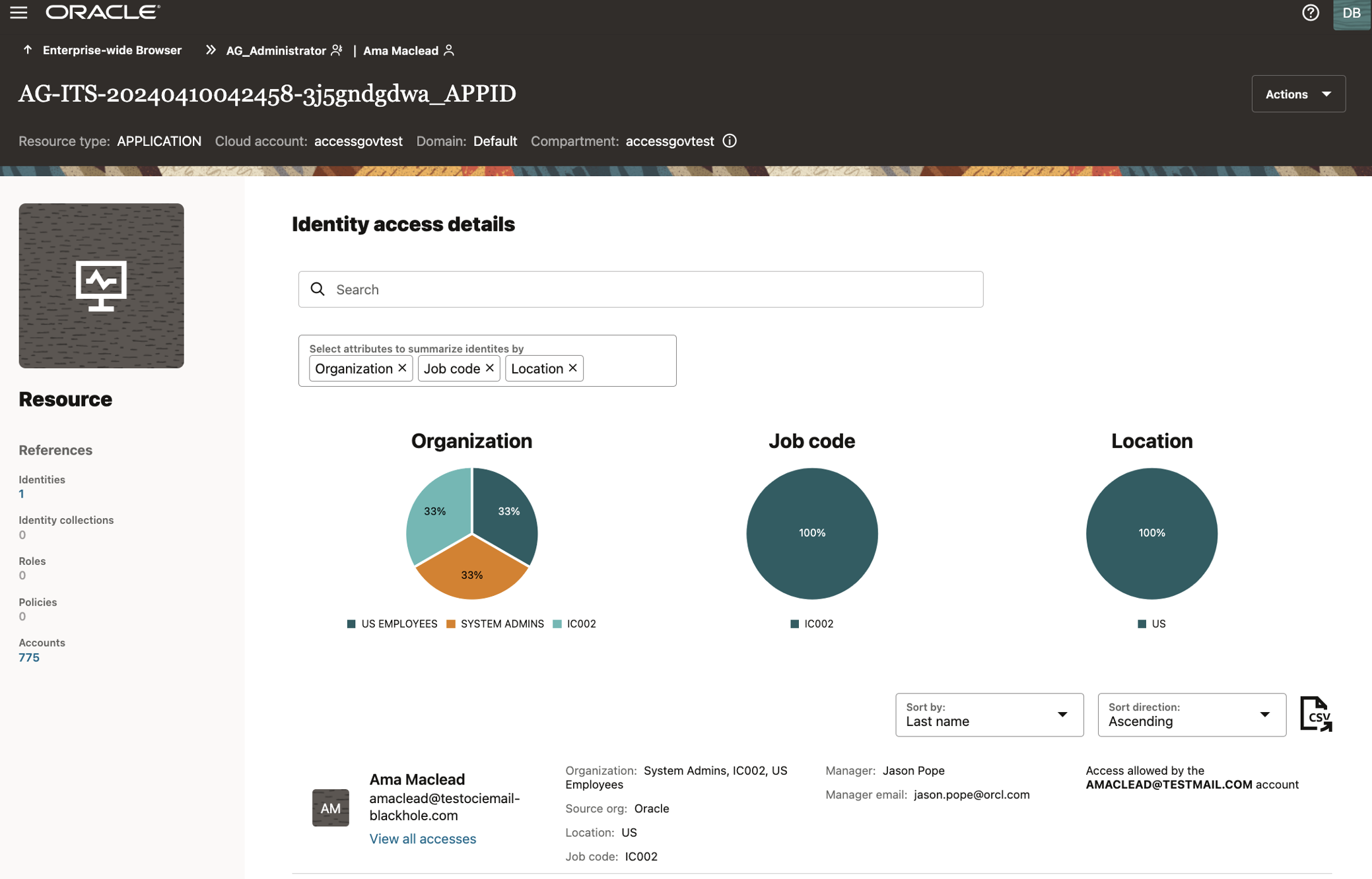Remove the Organization attribute chip
Screen dimensions: 1372x879
tap(402, 368)
